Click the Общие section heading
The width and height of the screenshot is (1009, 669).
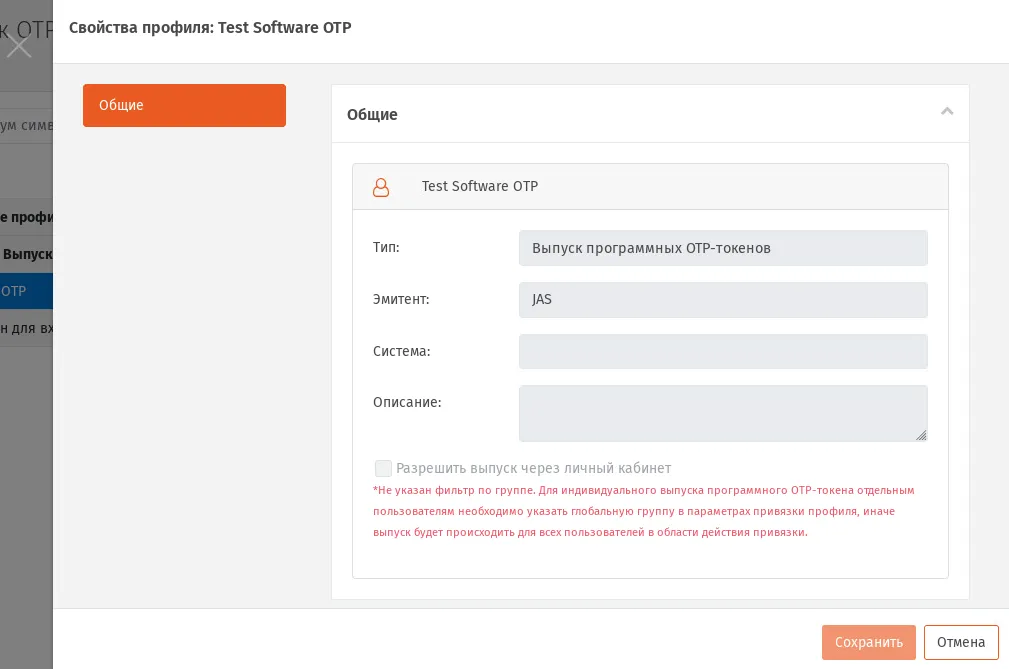pos(372,115)
